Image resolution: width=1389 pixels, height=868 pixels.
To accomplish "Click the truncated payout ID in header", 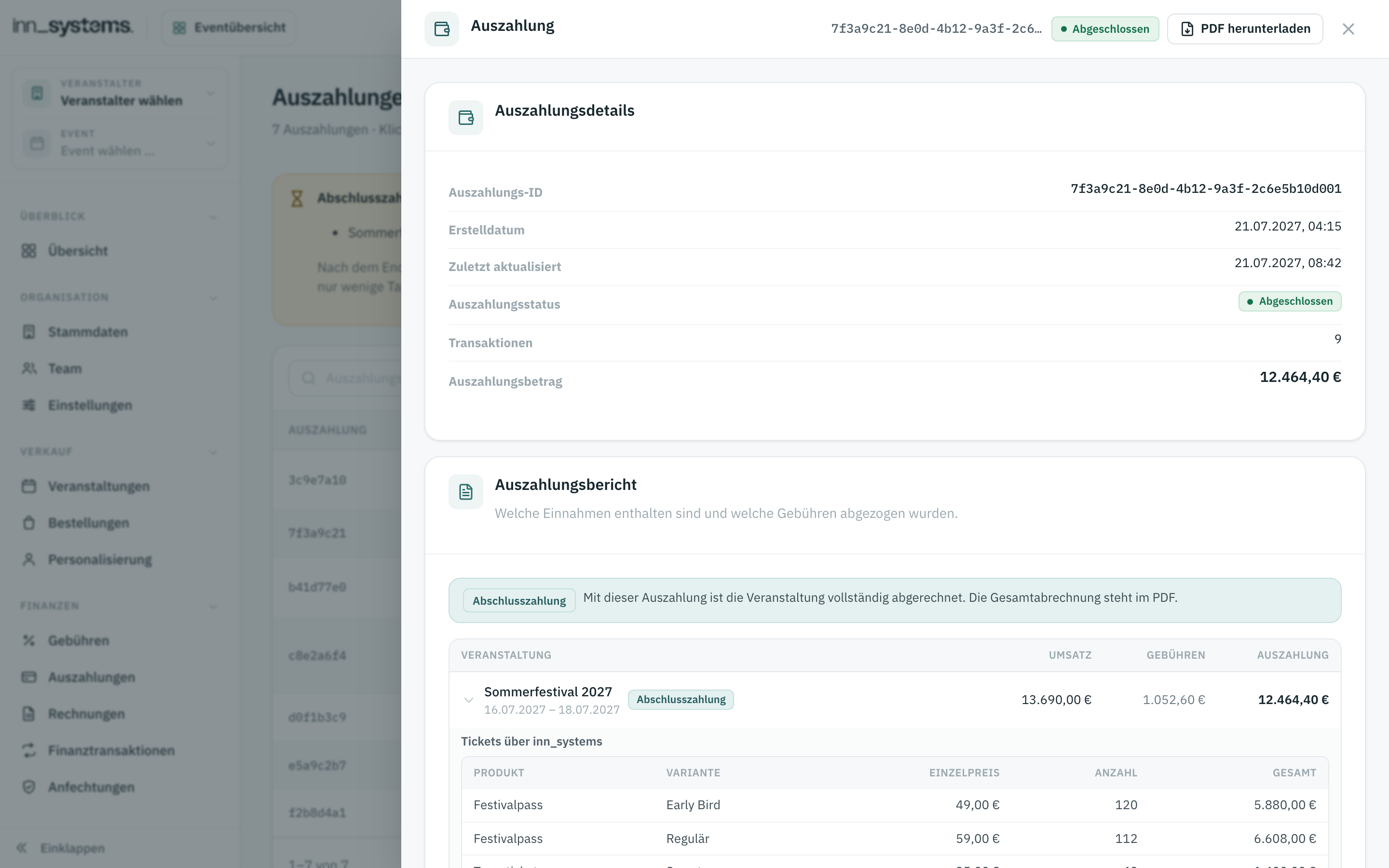I will (x=936, y=29).
